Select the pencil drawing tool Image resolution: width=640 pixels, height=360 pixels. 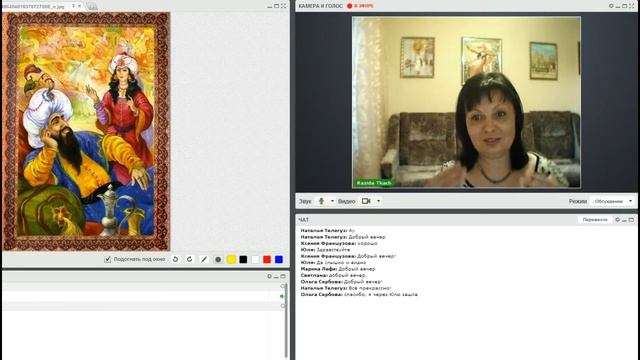[204, 259]
